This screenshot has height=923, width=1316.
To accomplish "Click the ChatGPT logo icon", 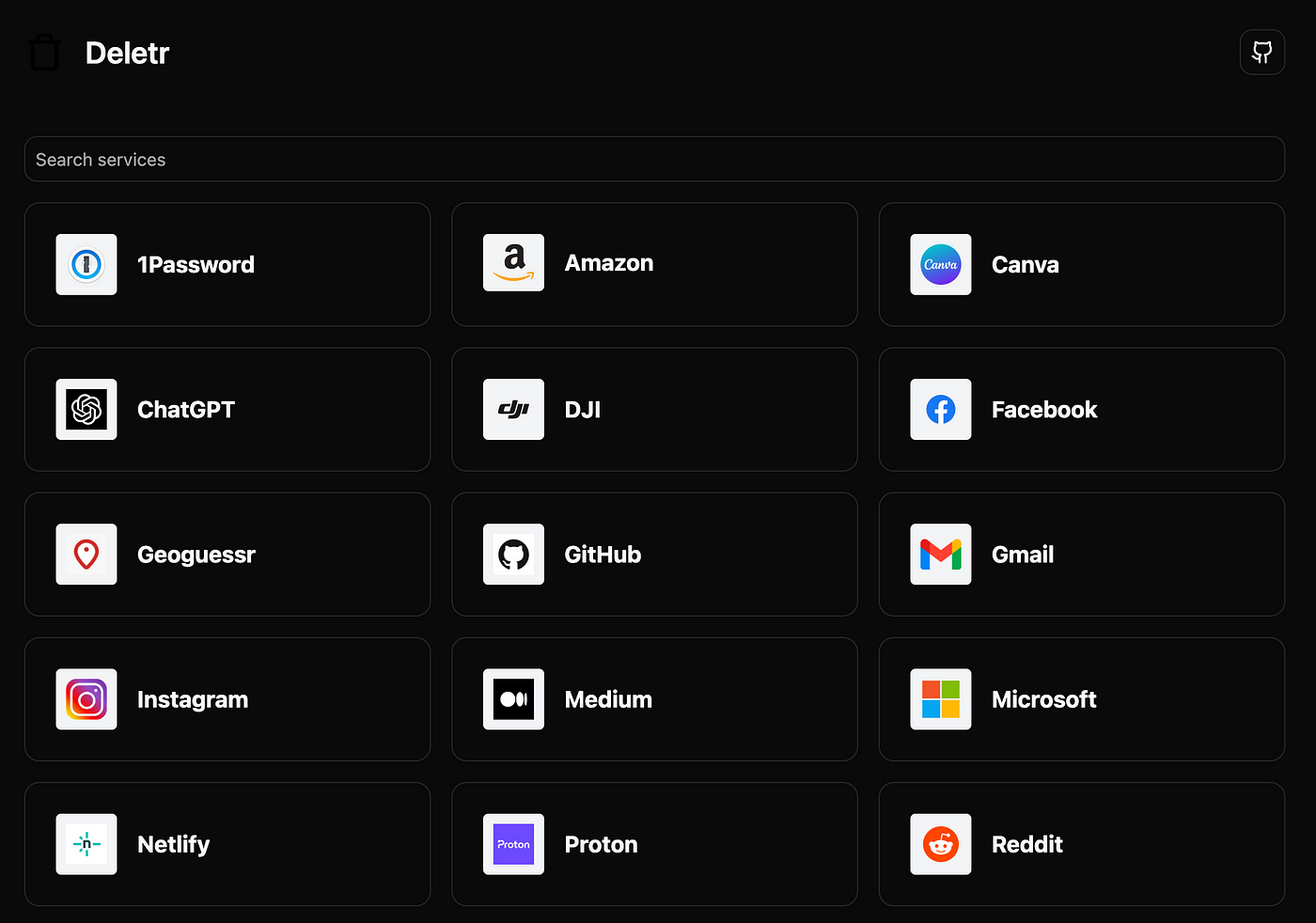I will 86,409.
